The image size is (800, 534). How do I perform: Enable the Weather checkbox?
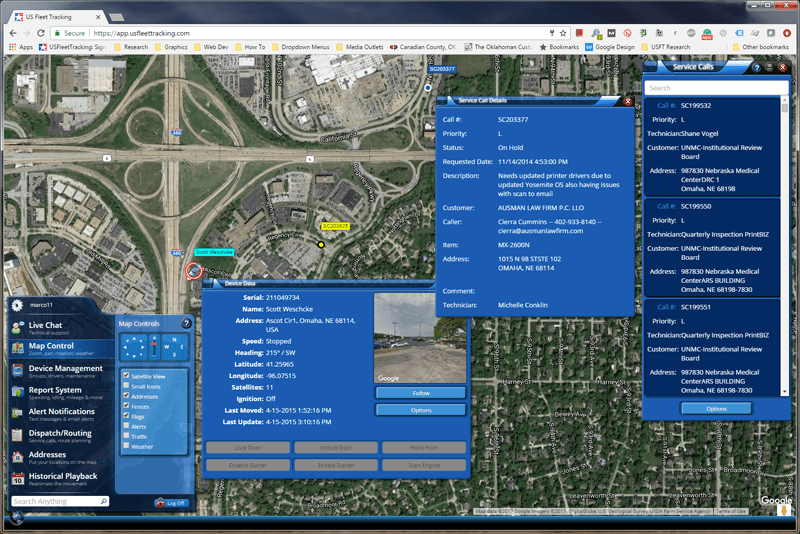point(126,446)
